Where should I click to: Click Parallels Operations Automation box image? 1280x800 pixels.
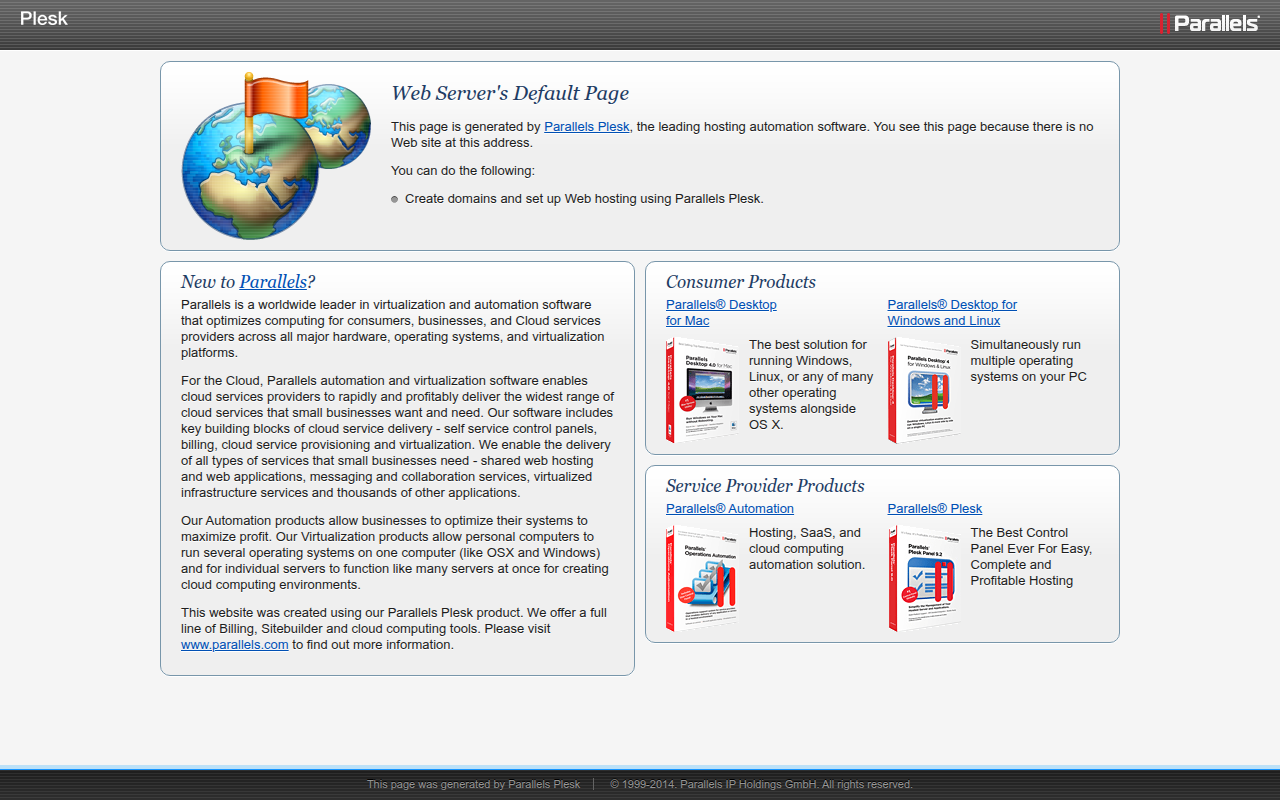point(702,578)
